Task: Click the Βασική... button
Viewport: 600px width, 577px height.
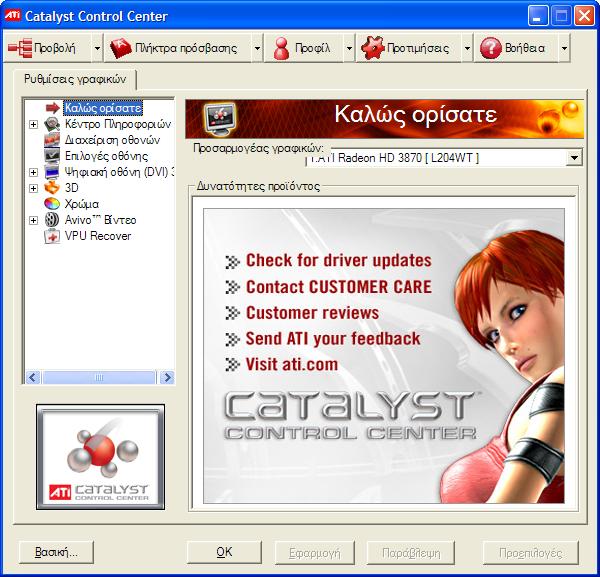Action: tap(57, 552)
